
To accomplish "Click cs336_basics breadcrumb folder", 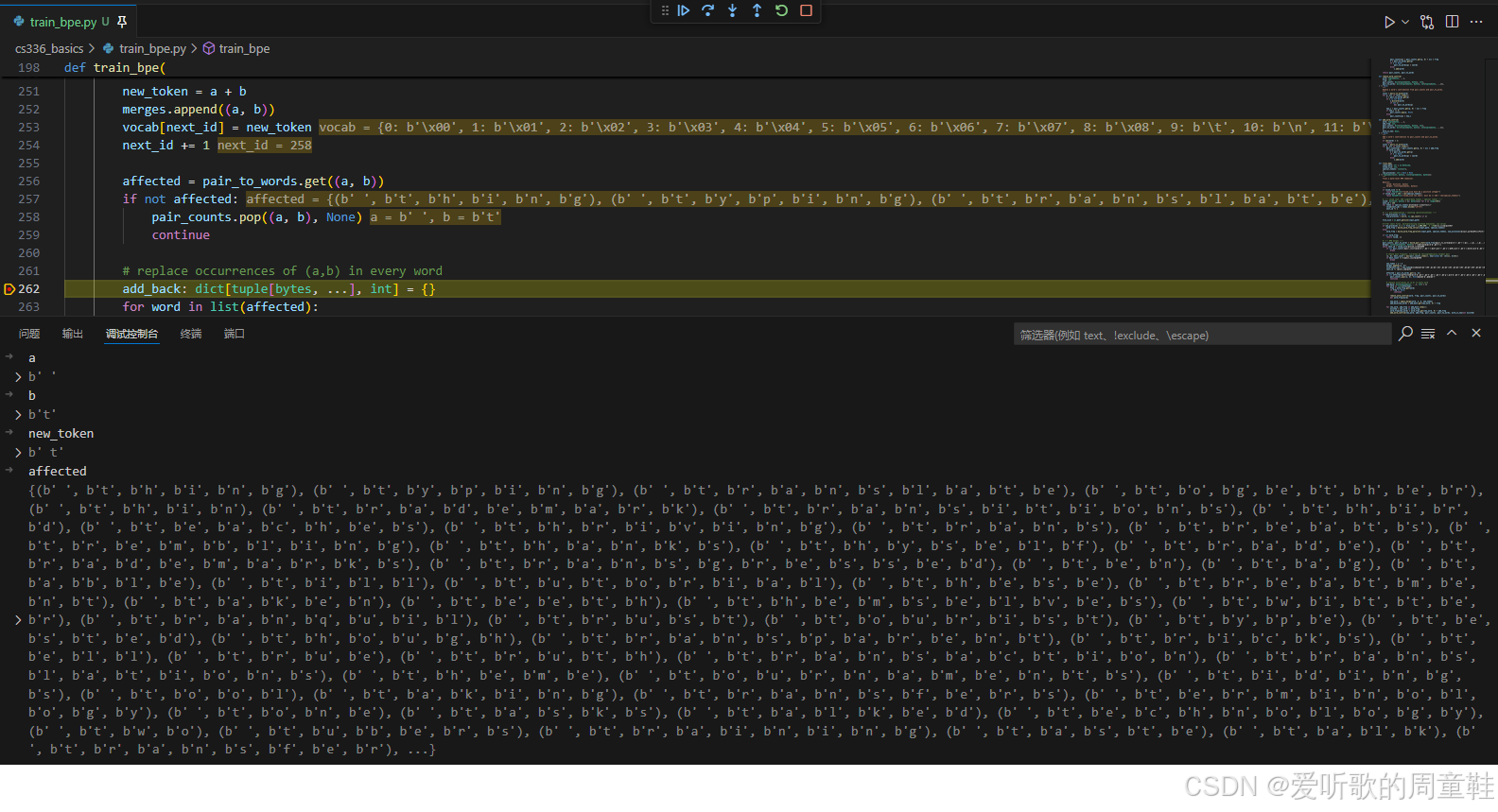I will (49, 48).
